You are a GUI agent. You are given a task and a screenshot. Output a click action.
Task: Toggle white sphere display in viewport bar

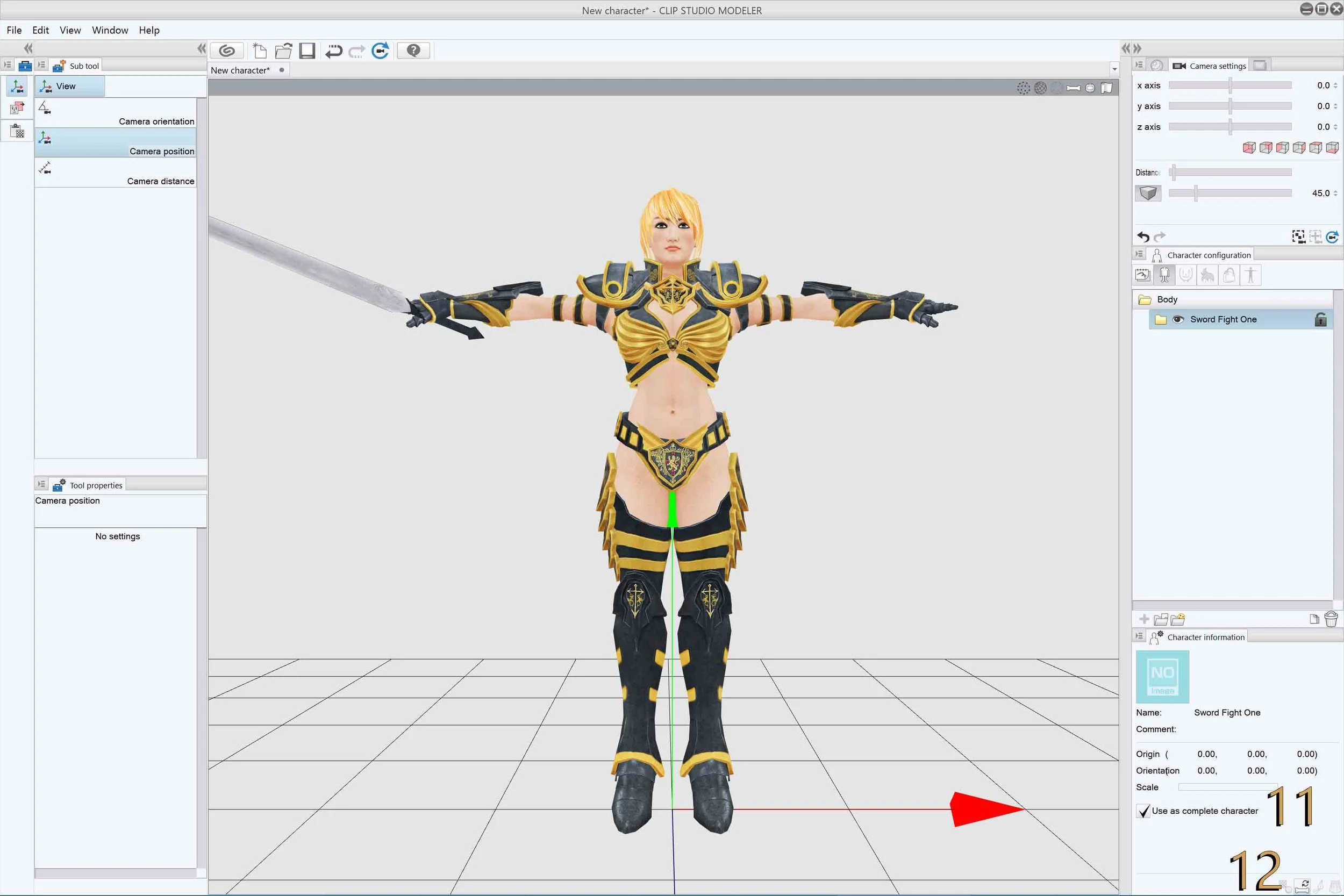pos(1090,88)
